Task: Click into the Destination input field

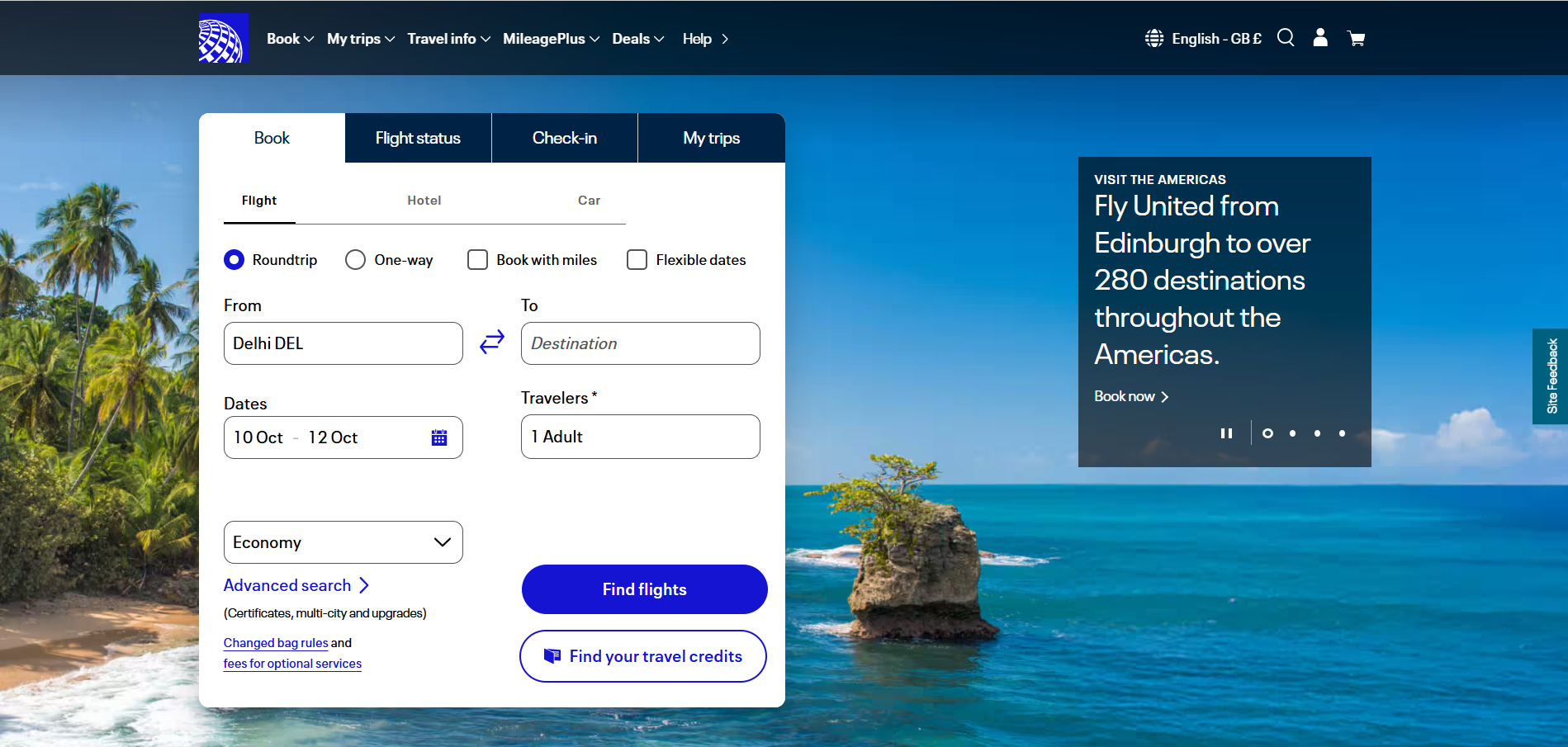Action: (x=640, y=343)
